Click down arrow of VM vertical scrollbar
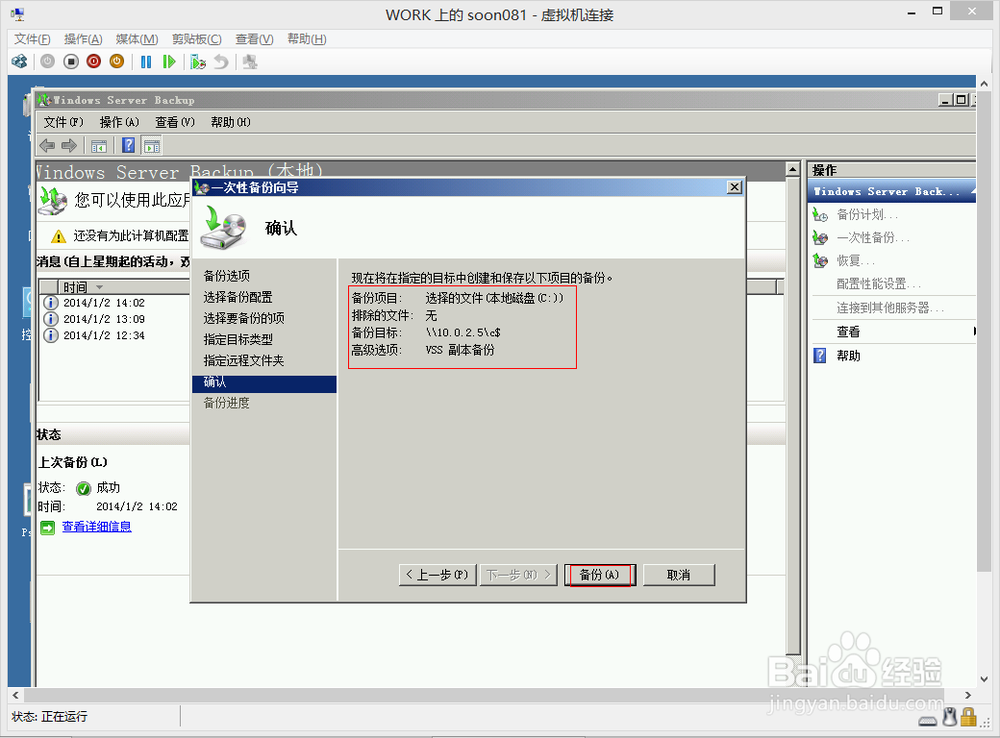The width and height of the screenshot is (1000, 738). click(x=983, y=679)
